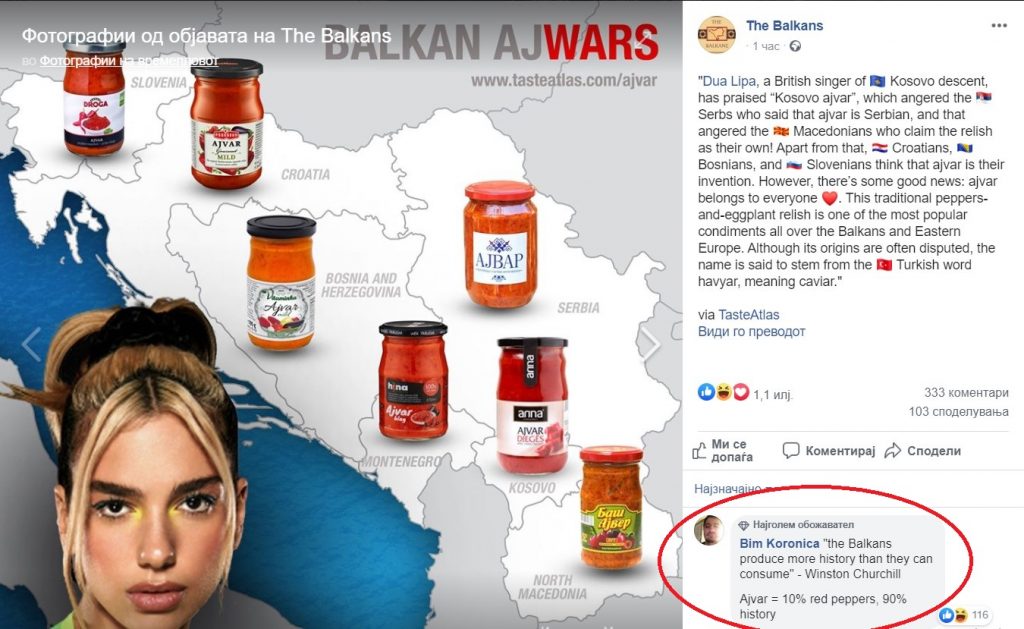This screenshot has height=629, width=1024.
Task: Open commenter Bim Koronica's profile
Action: pyautogui.click(x=779, y=543)
